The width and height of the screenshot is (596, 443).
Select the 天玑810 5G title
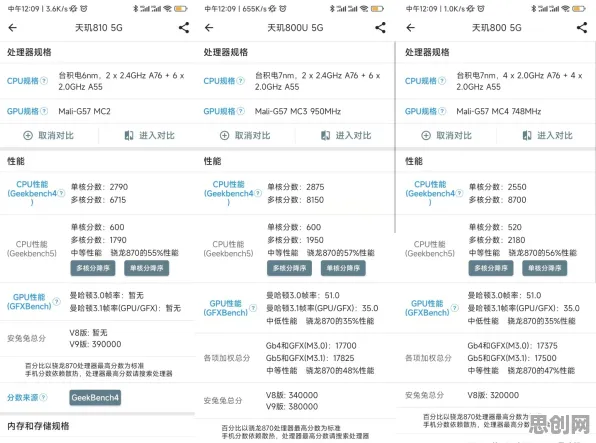pyautogui.click(x=99, y=27)
